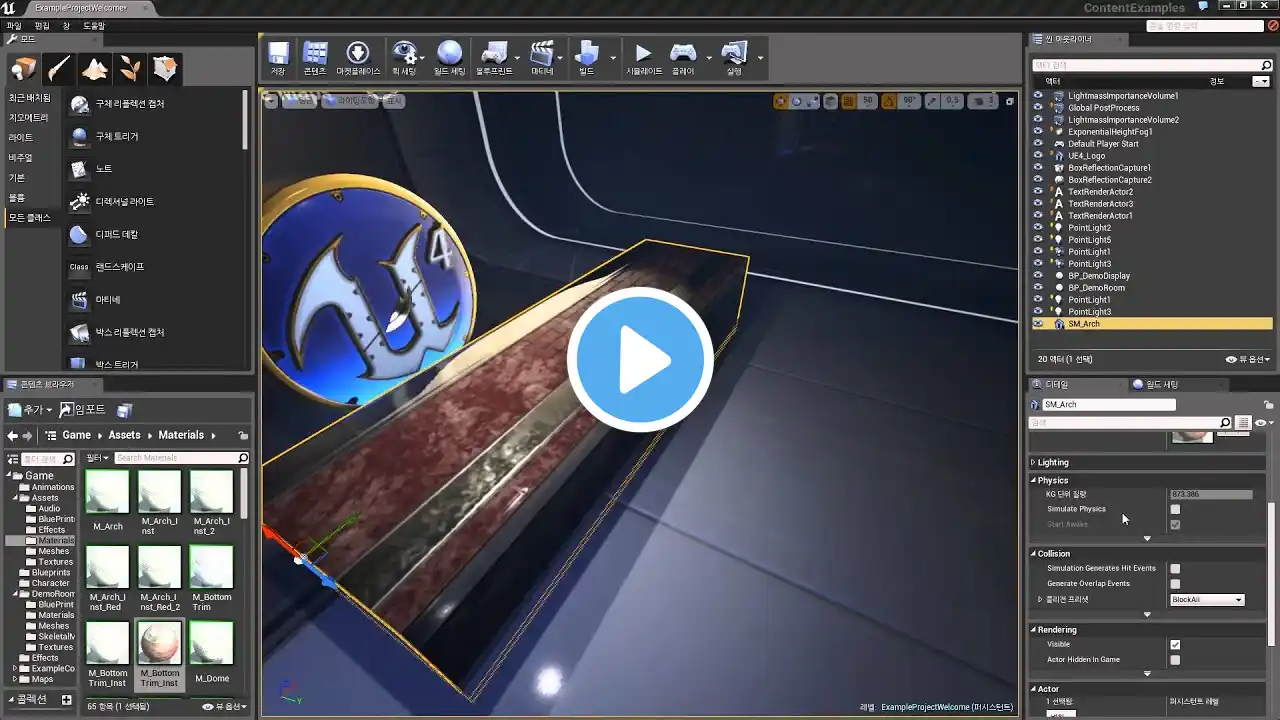Click the KG mass value field 873.386
The width and height of the screenshot is (1280, 720).
click(1211, 494)
